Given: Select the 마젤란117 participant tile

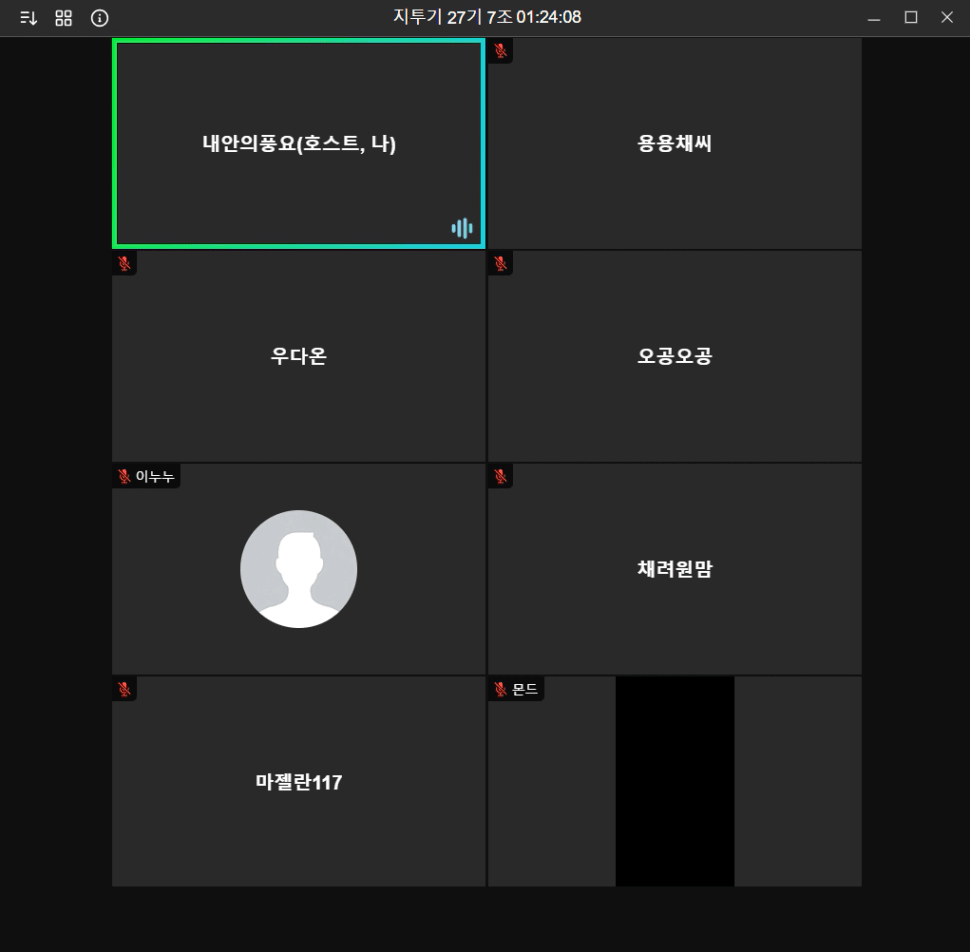Looking at the screenshot, I should (299, 782).
